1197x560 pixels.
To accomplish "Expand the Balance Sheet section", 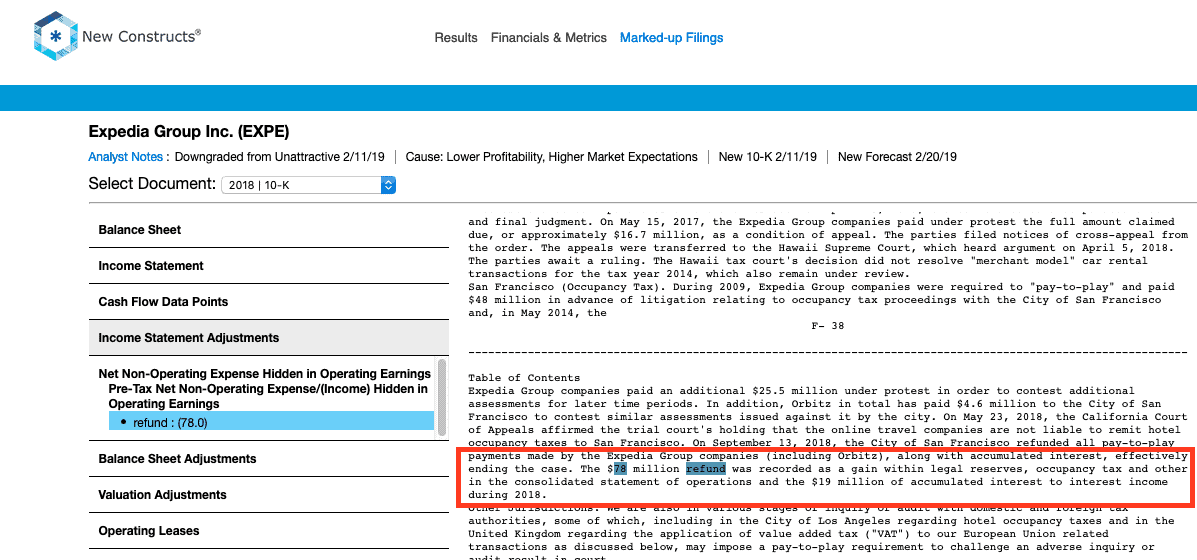I will point(269,230).
